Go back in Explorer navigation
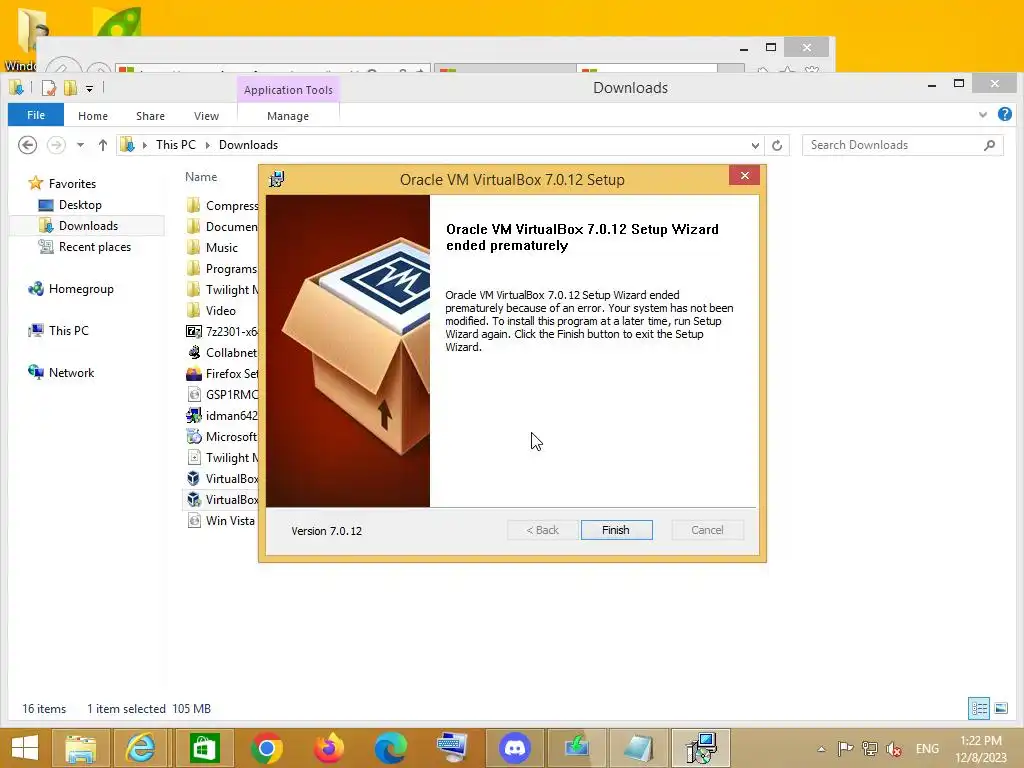Screen dimensions: 1024x768 (27, 144)
